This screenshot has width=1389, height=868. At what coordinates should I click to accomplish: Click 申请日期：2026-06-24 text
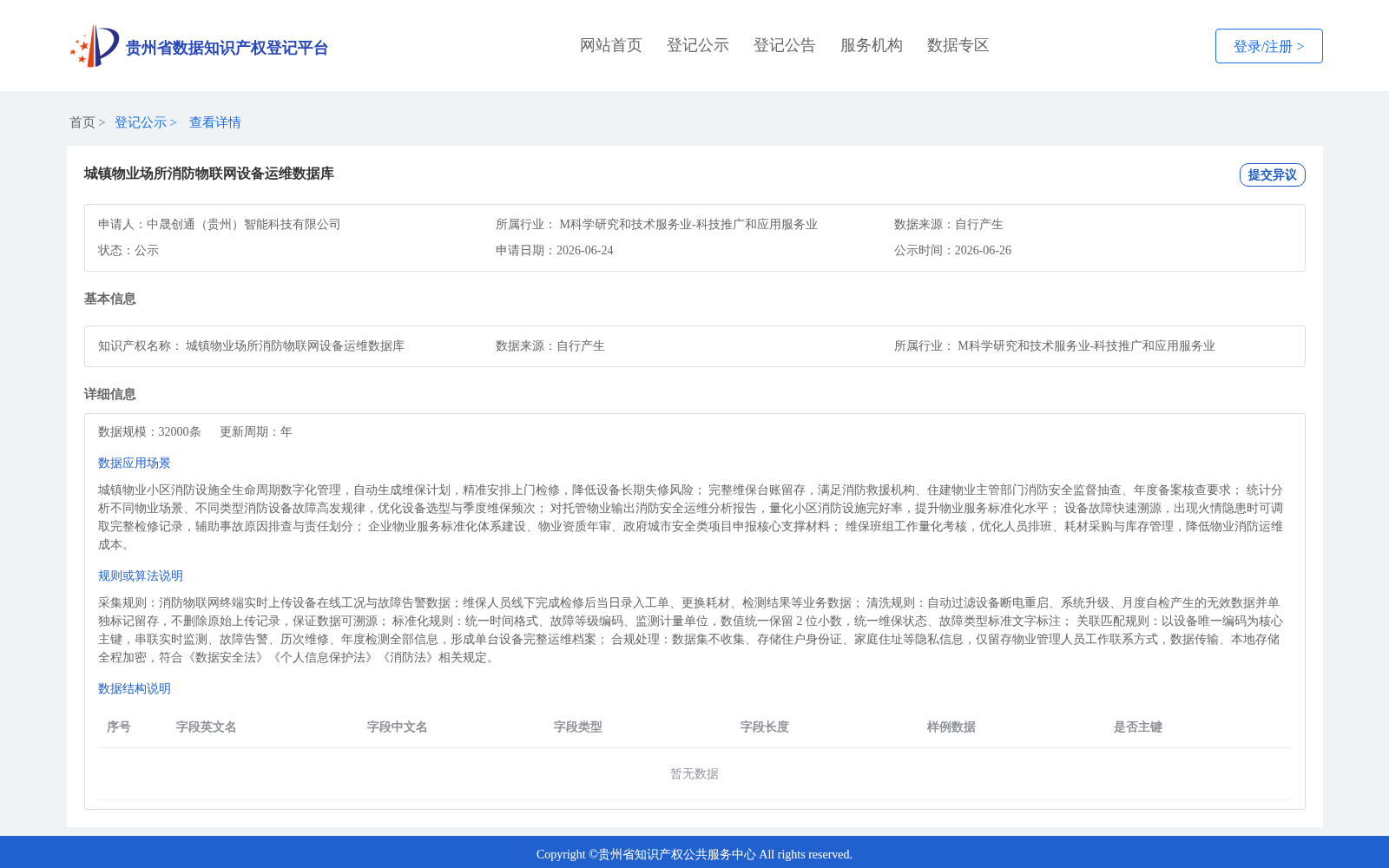pos(555,250)
